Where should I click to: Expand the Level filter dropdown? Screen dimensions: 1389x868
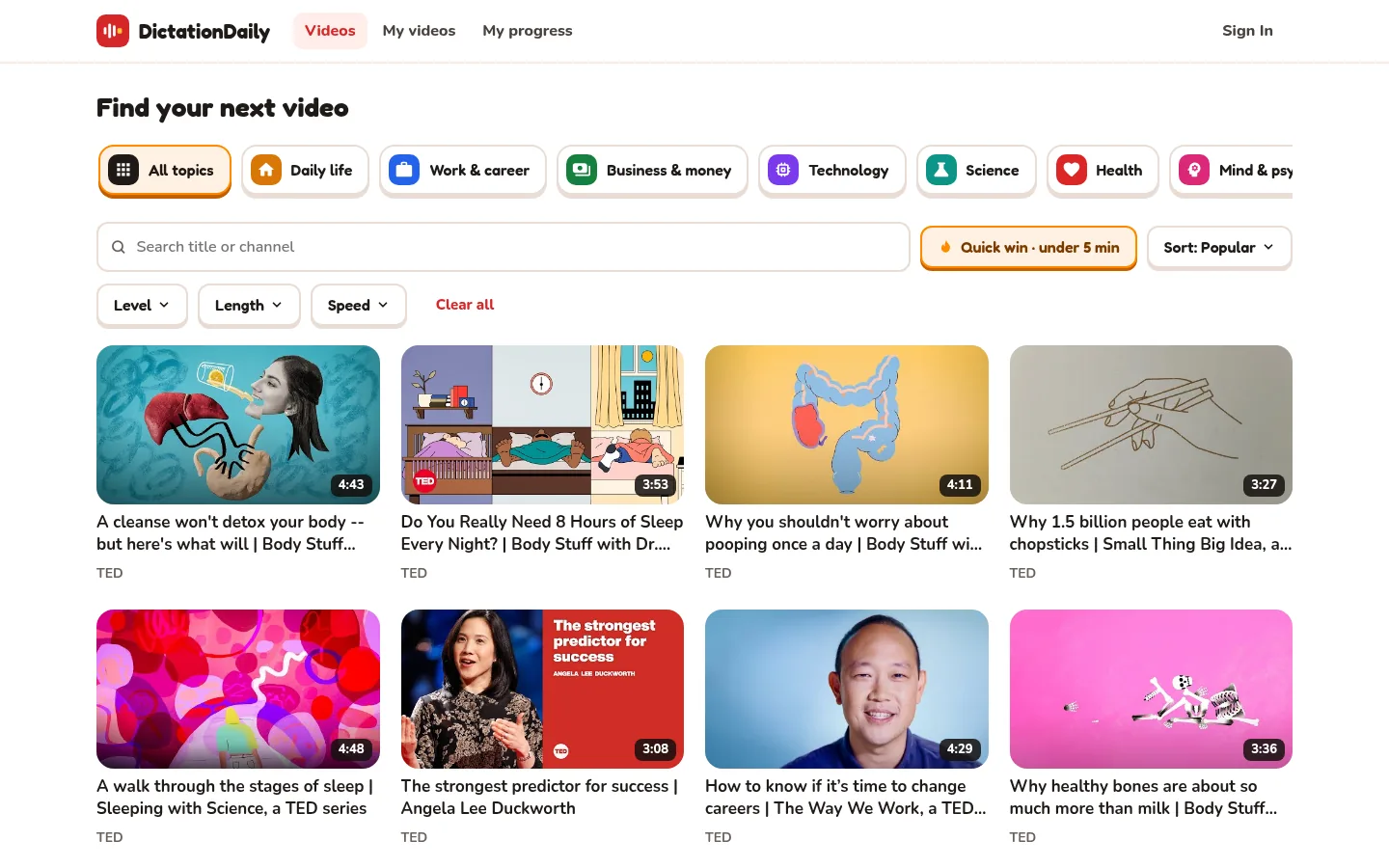pyautogui.click(x=142, y=306)
